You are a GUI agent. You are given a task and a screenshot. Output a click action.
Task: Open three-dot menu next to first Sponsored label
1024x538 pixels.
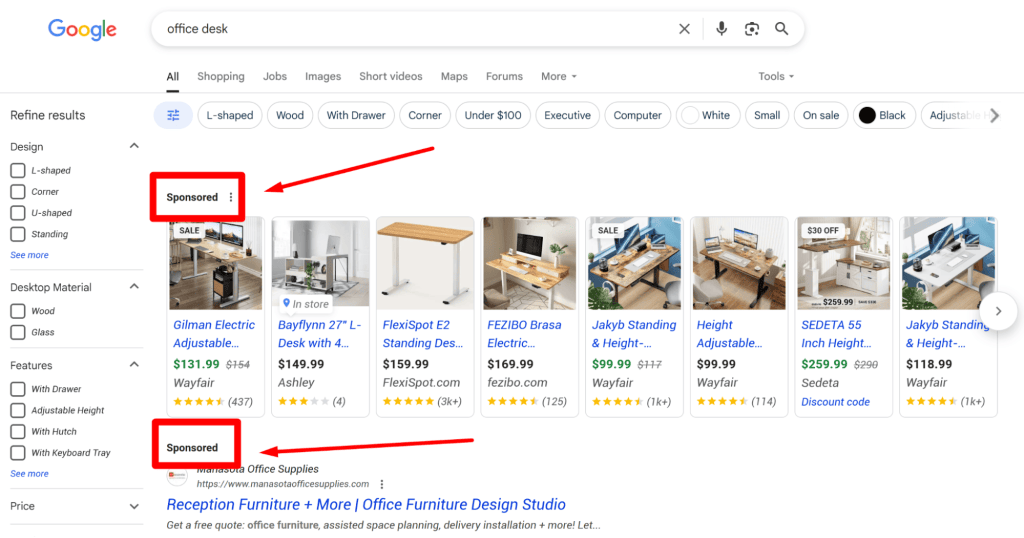pyautogui.click(x=231, y=197)
